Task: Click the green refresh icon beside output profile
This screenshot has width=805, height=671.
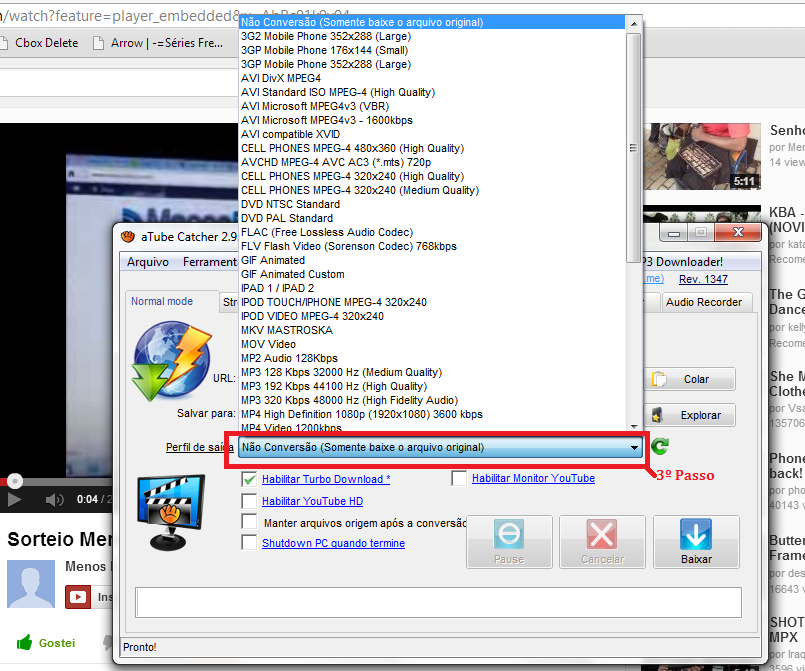Action: tap(660, 446)
